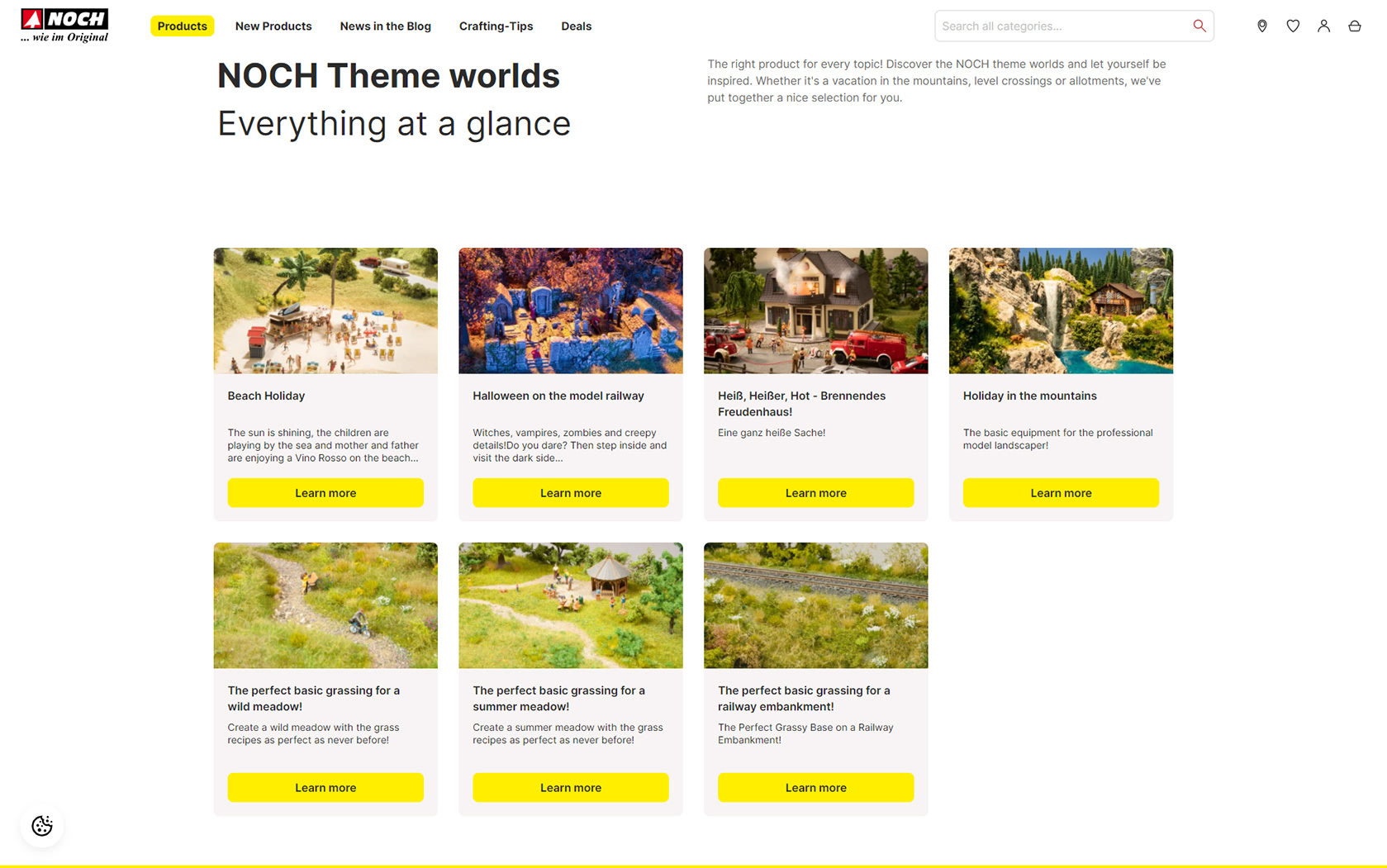Open News in the Blog

tap(386, 26)
